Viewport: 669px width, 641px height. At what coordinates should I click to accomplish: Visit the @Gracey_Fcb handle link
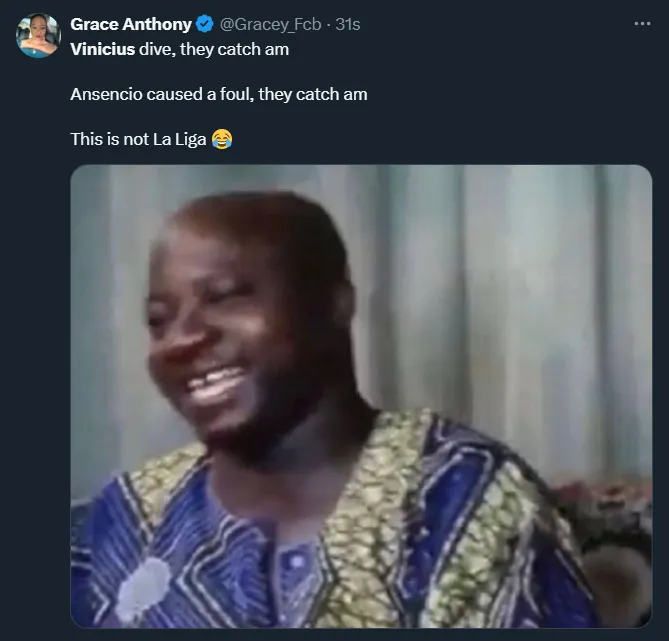point(272,24)
